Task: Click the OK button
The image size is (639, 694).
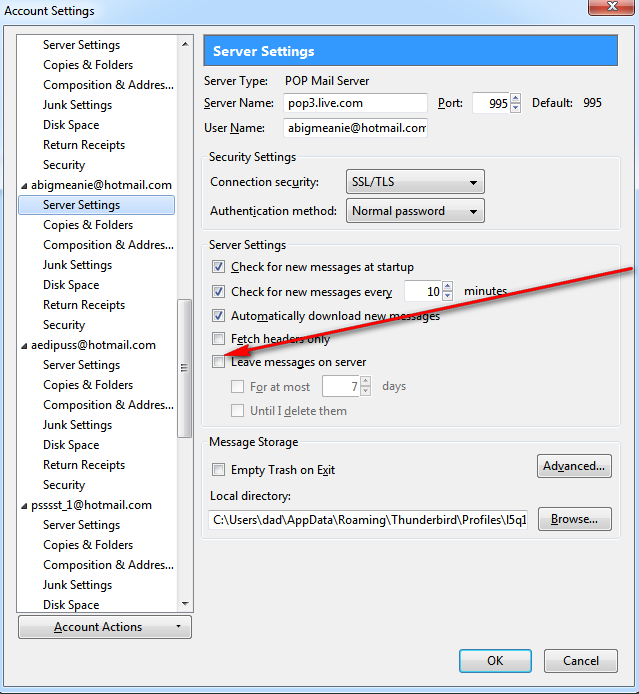Action: (495, 661)
